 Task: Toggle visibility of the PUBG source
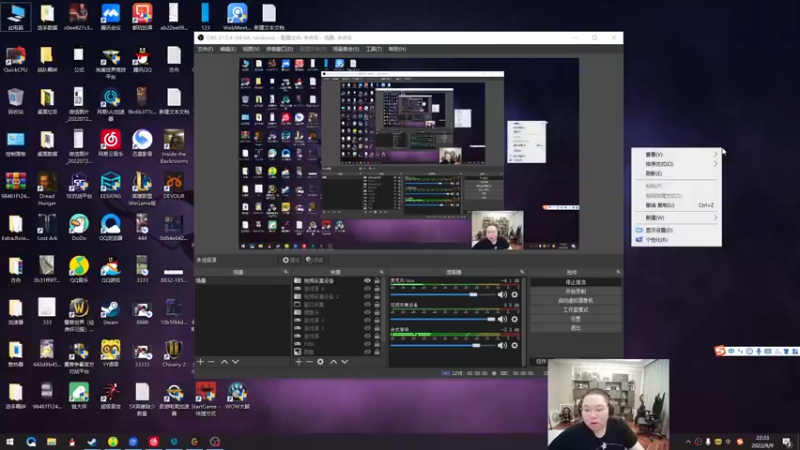click(367, 344)
